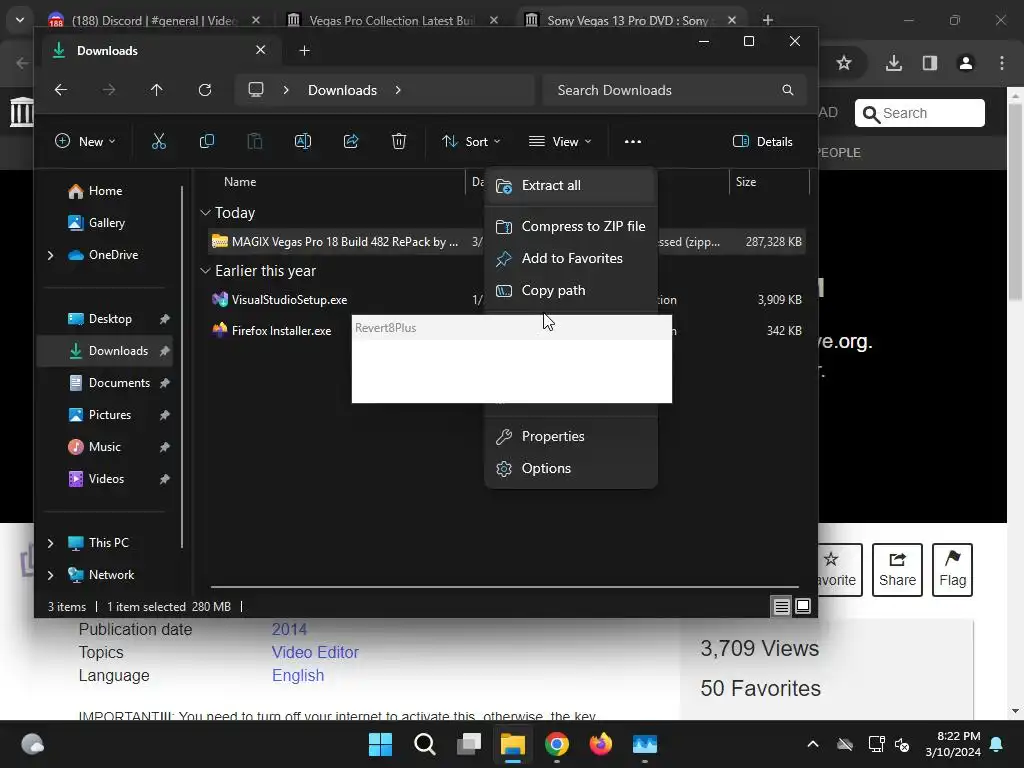Viewport: 1024px width, 768px height.
Task: Choose Copy path in the menu
Action: 571,290
